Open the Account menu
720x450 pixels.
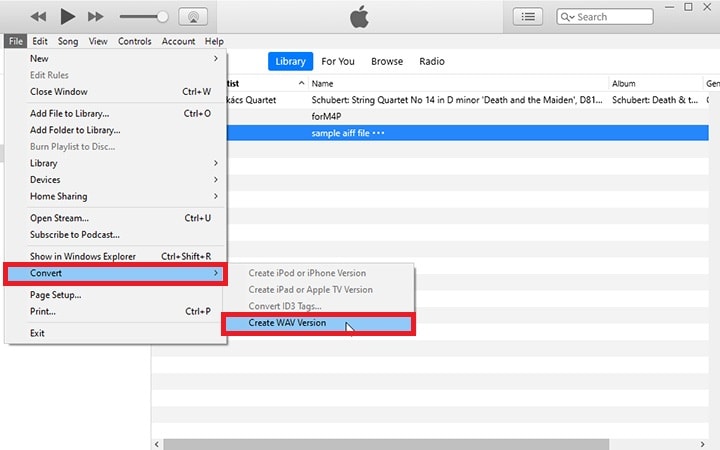178,41
